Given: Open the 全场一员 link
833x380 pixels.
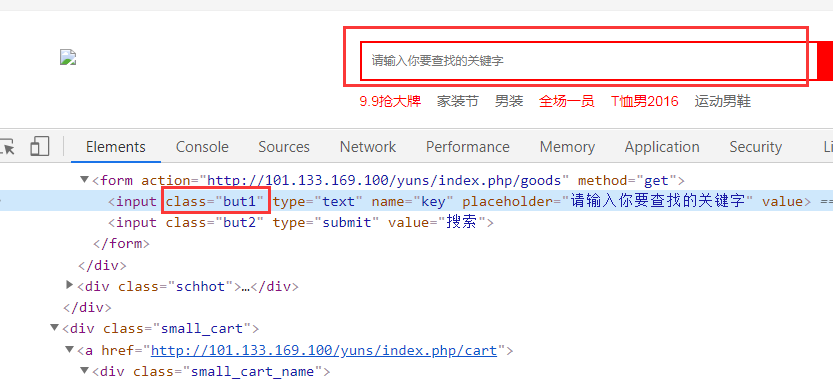Looking at the screenshot, I should 566,101.
